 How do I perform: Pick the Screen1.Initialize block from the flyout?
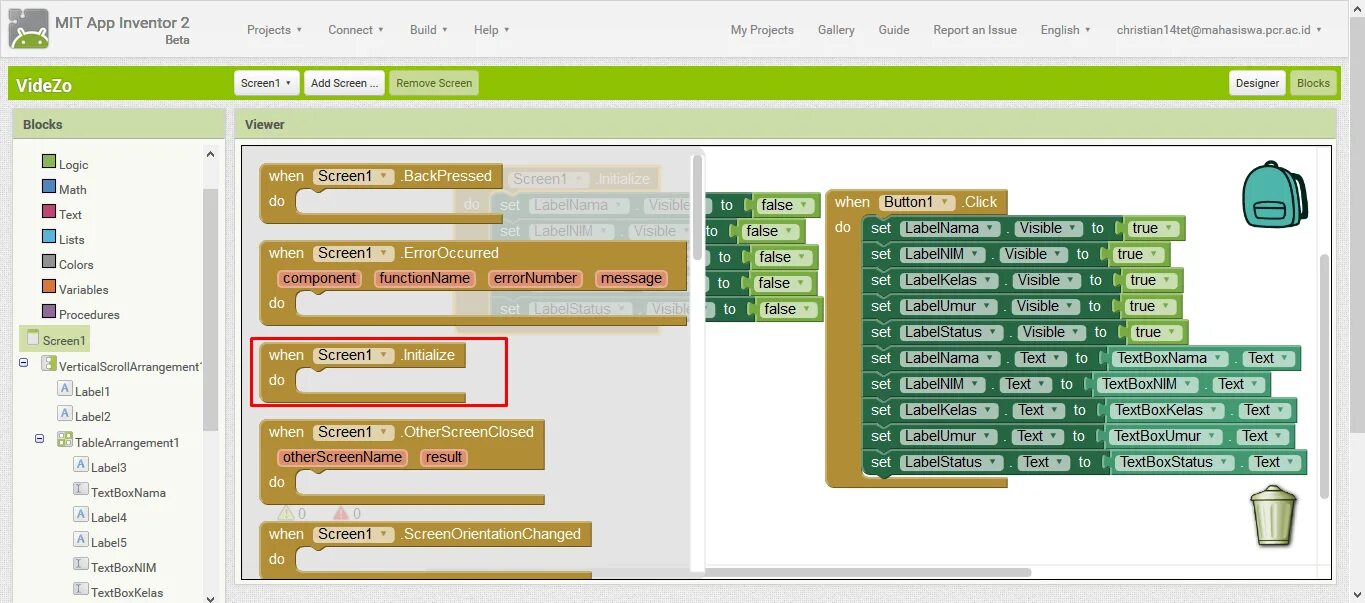(x=362, y=372)
